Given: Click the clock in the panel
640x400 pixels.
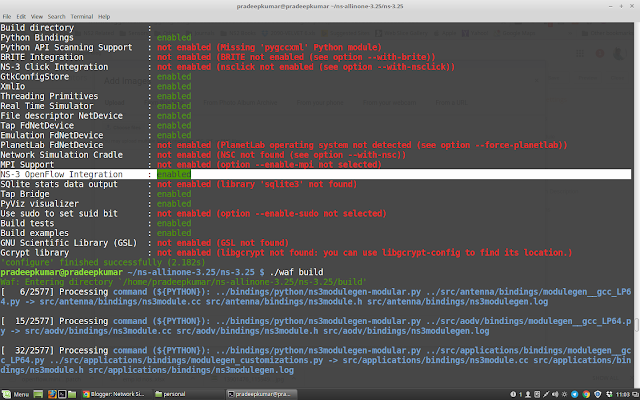Looking at the screenshot, I should (x=622, y=394).
